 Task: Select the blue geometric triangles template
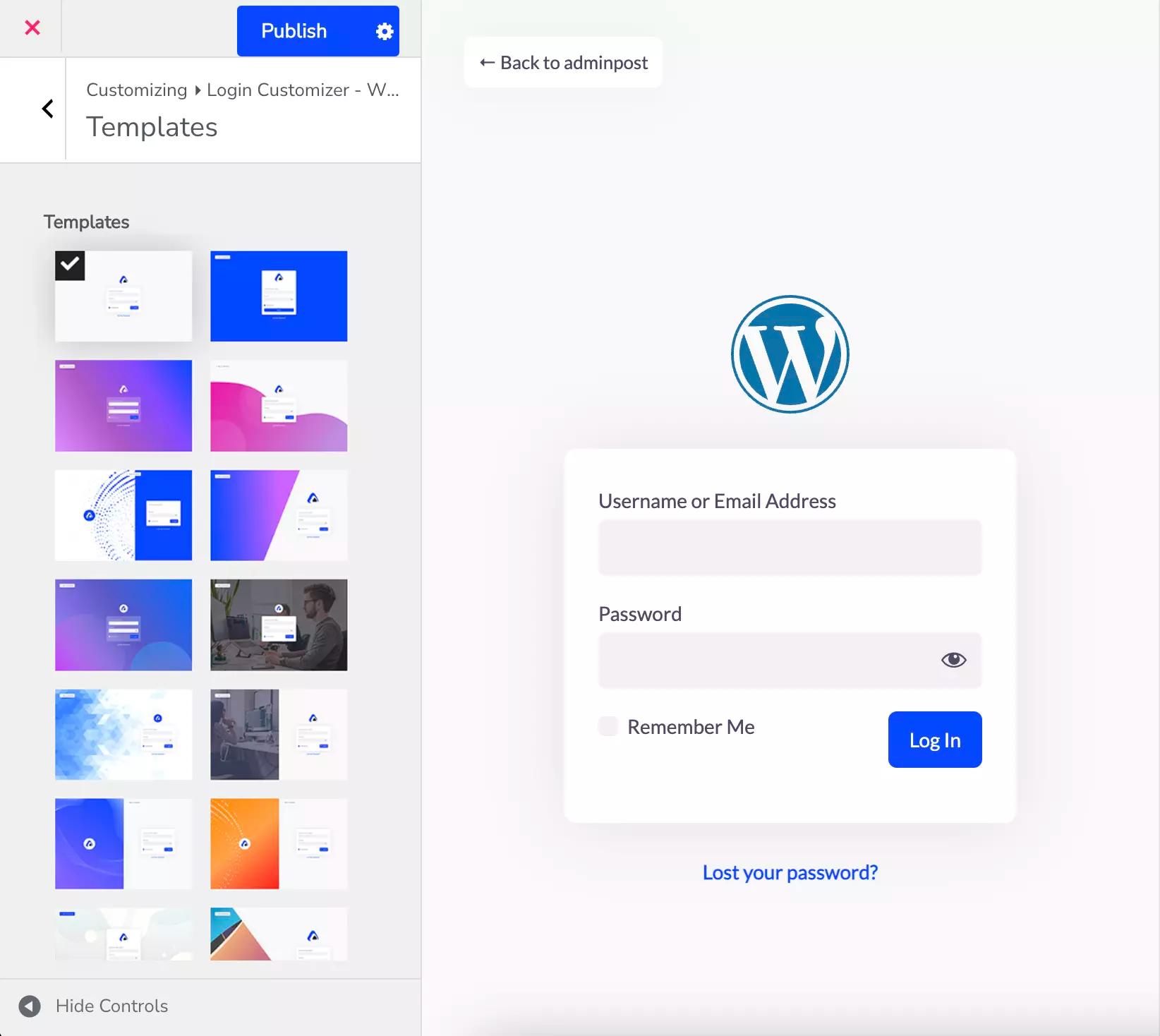pyautogui.click(x=123, y=735)
